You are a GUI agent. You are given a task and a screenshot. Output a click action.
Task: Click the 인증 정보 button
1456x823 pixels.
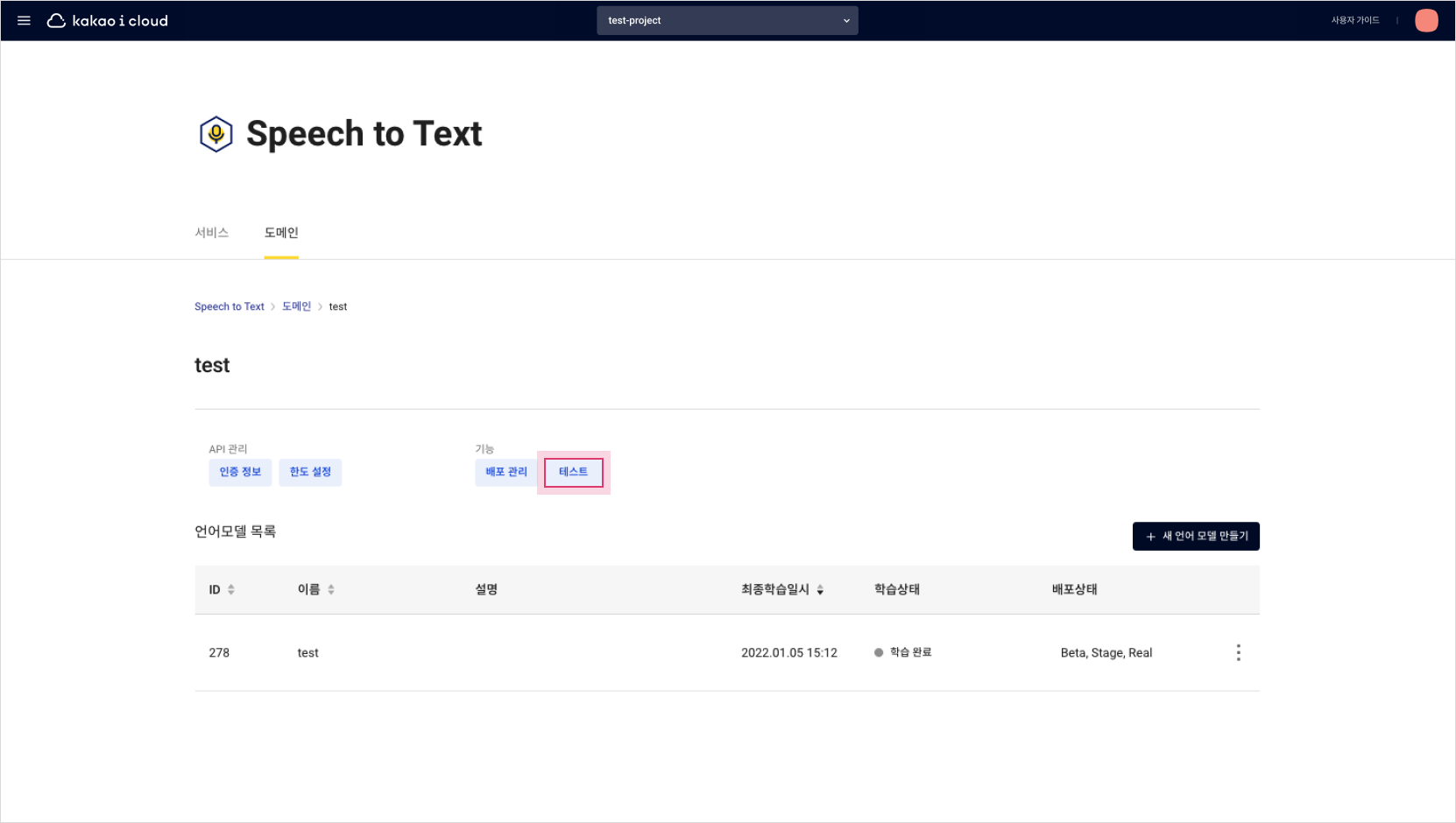[240, 472]
